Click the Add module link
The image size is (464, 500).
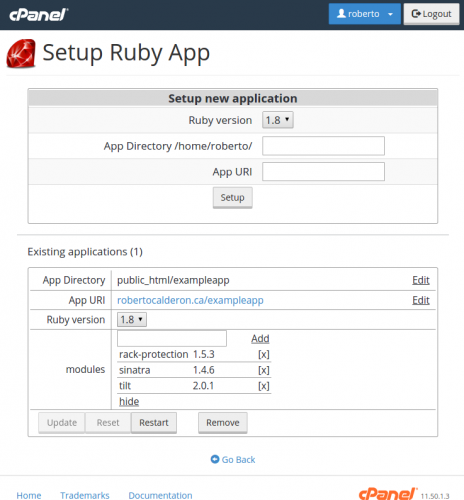coord(260,338)
